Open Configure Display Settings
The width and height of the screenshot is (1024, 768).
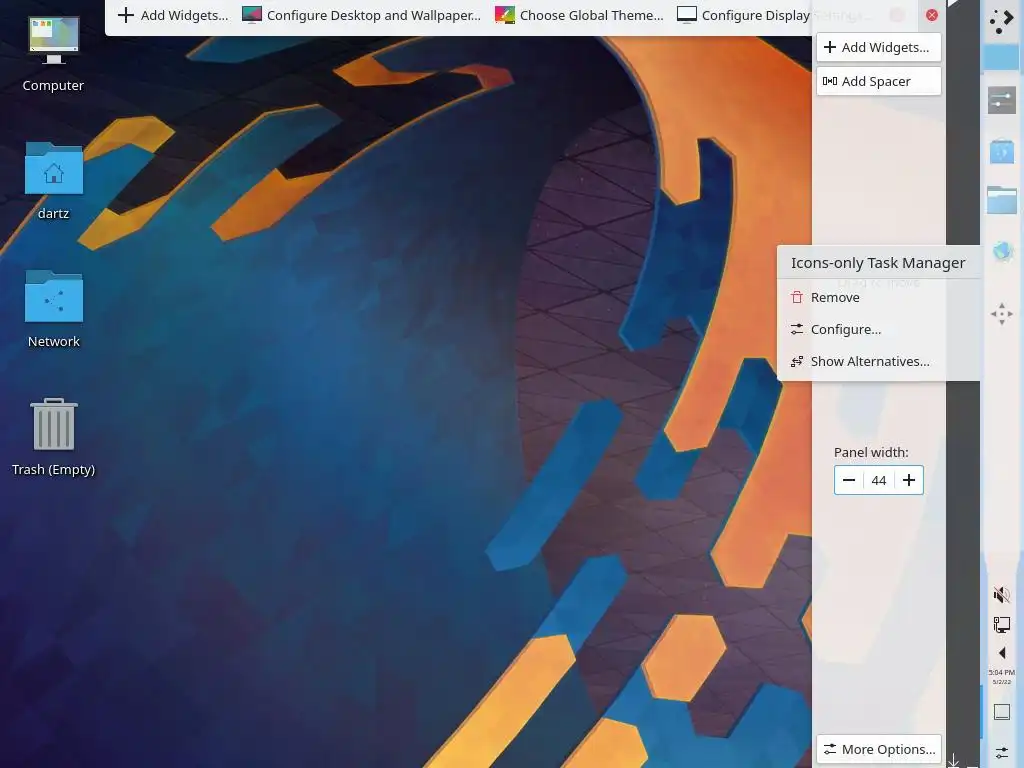pyautogui.click(x=773, y=15)
